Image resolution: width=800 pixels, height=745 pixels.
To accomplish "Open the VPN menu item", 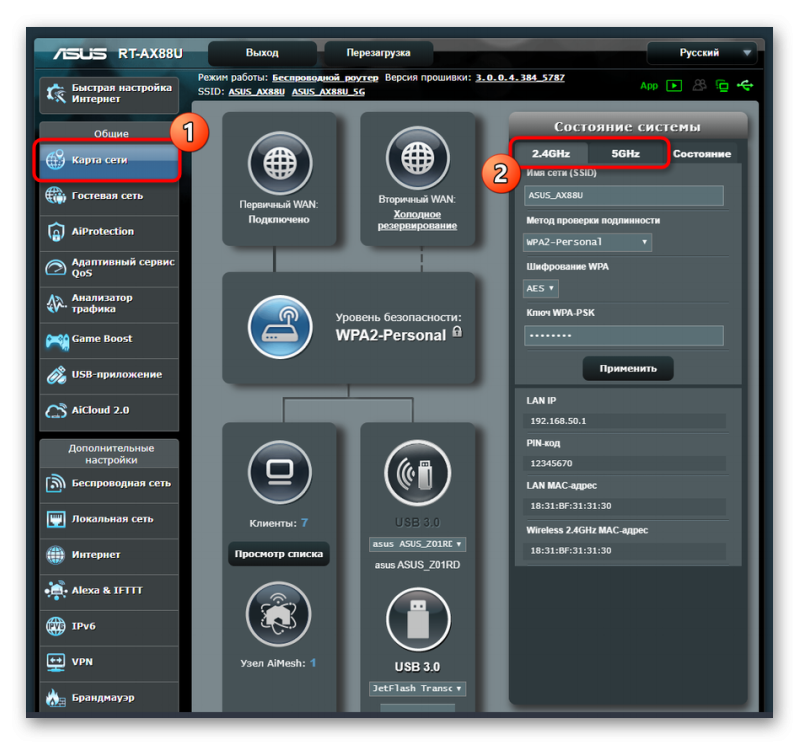I will [109, 662].
